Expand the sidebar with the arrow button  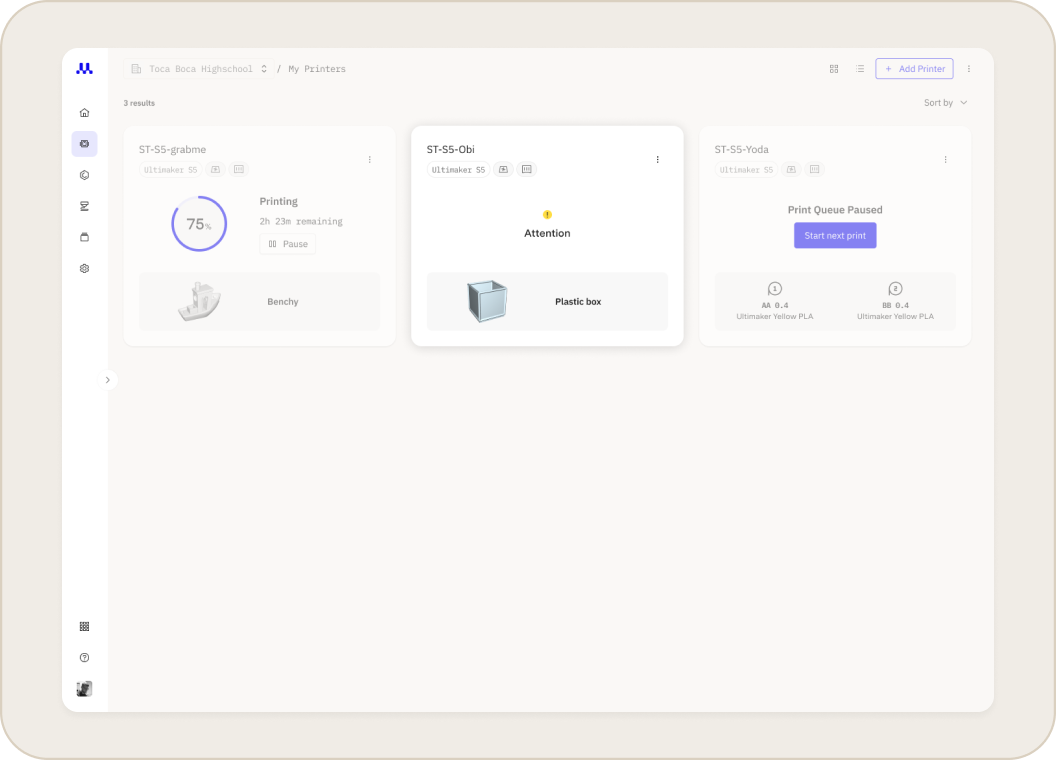click(108, 380)
